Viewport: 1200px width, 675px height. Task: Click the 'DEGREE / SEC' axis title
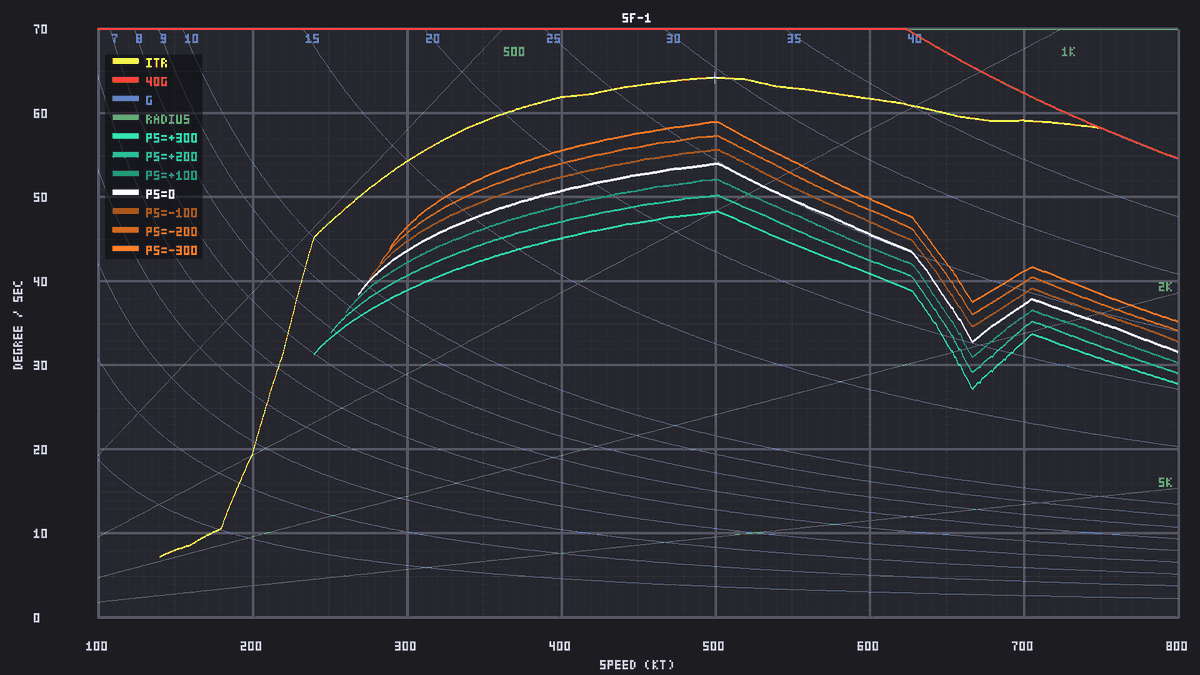(18, 323)
